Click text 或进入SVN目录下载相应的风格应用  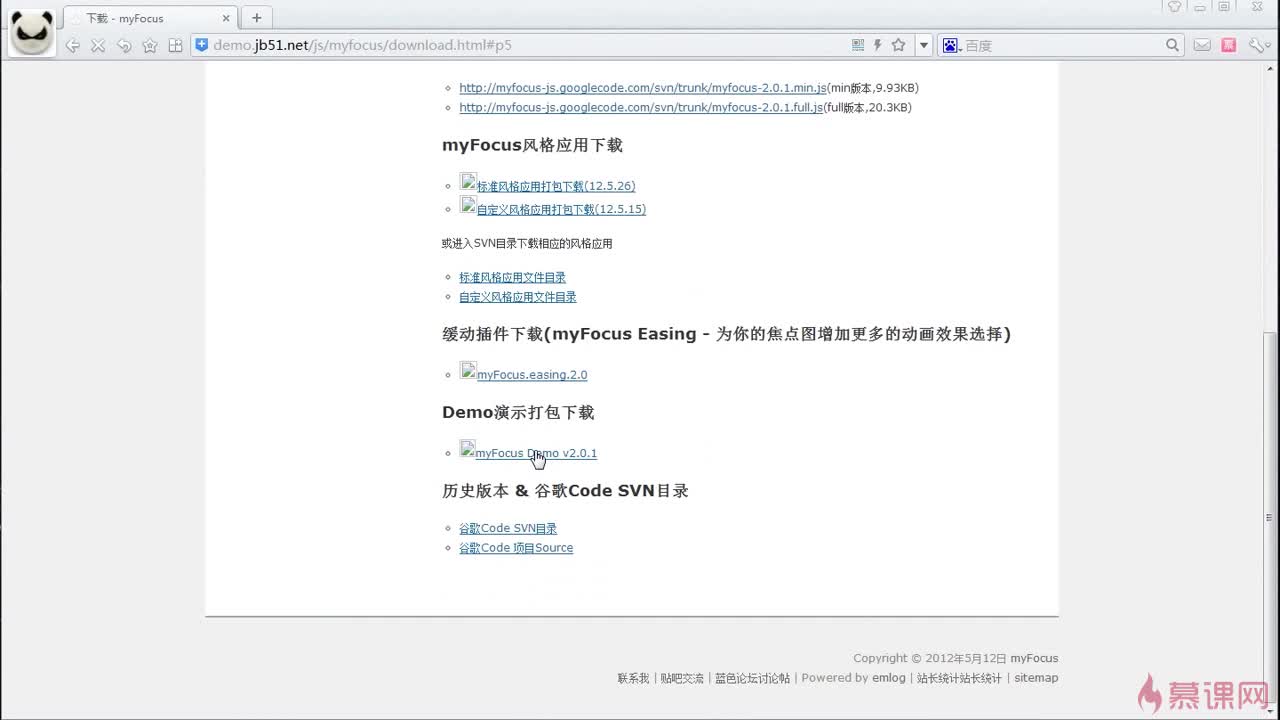527,243
